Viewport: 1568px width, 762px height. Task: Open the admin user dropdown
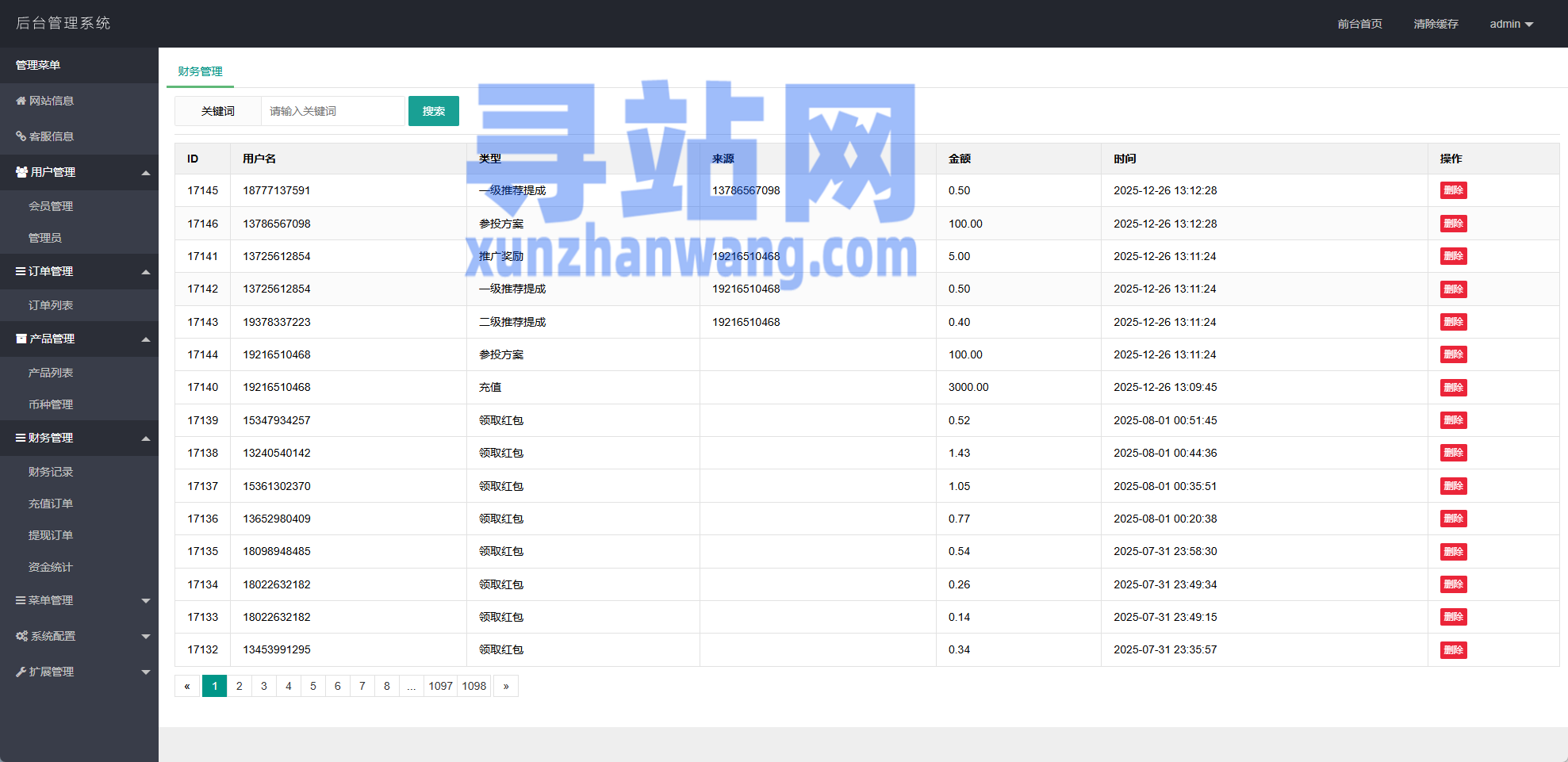1511,24
